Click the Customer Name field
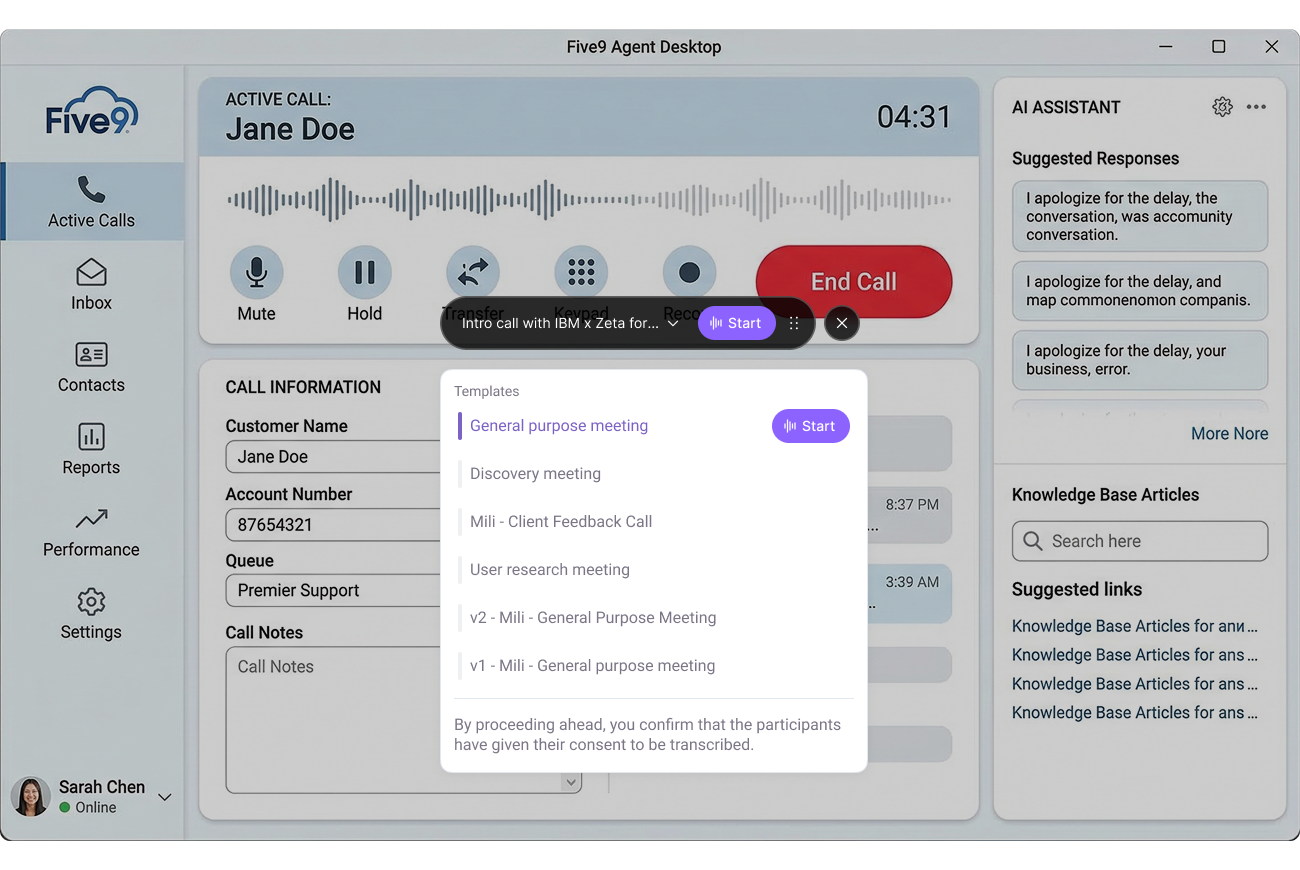The height and width of the screenshot is (870, 1300). tap(333, 457)
